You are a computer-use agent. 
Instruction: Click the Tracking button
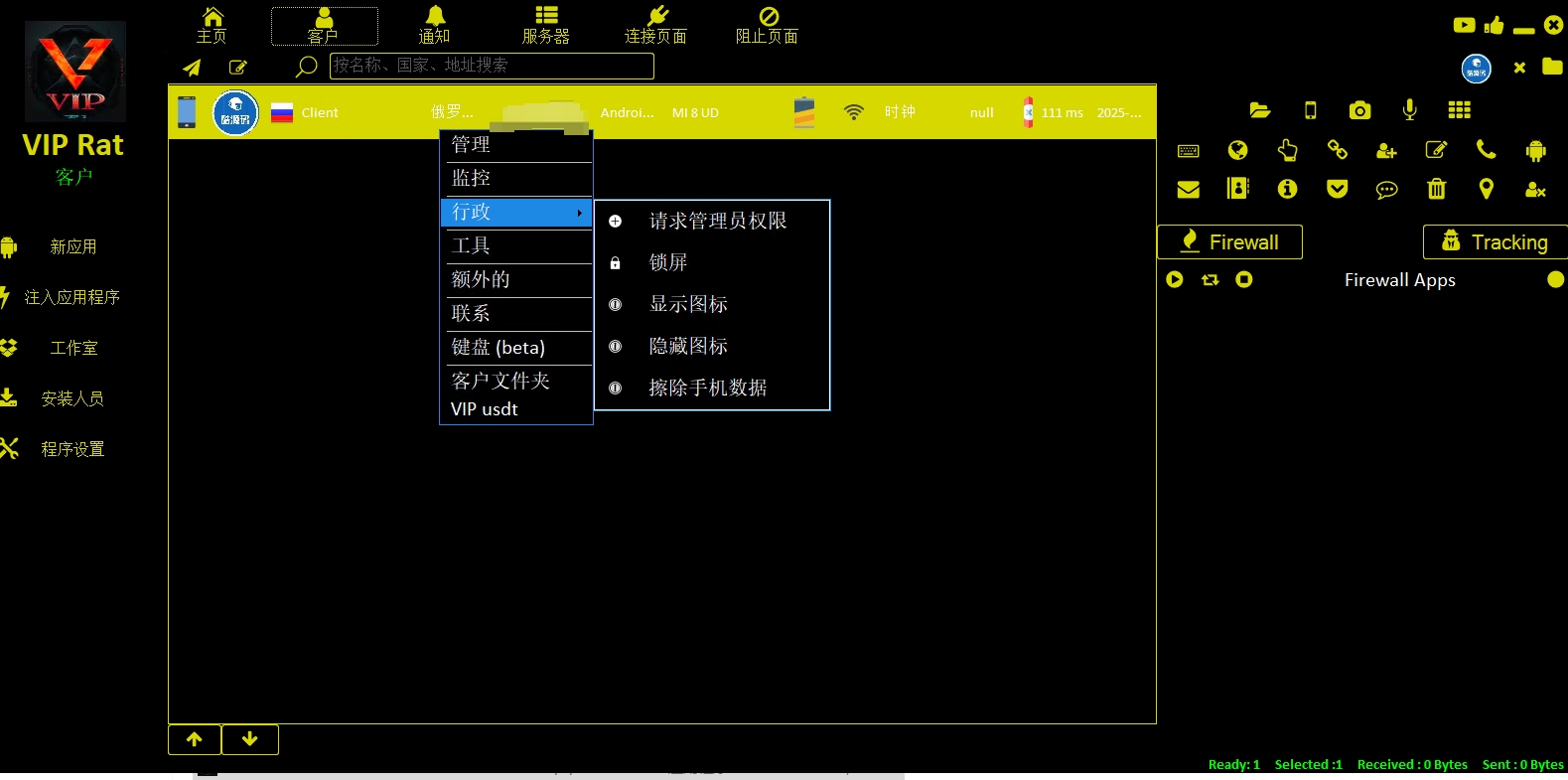[1496, 242]
